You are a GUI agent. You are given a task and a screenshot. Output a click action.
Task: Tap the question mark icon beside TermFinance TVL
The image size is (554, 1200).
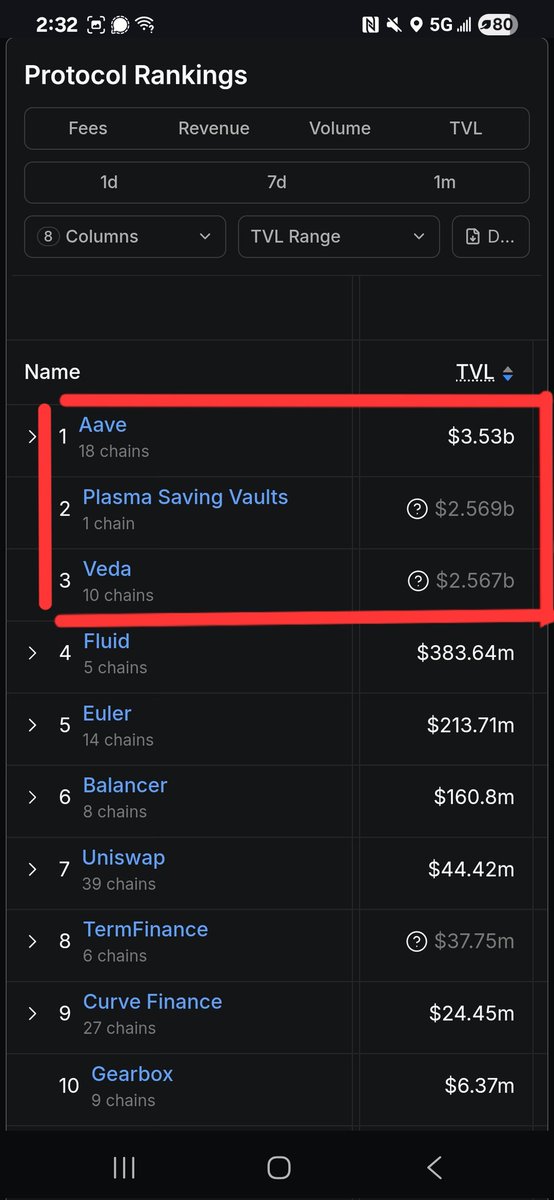pos(417,941)
